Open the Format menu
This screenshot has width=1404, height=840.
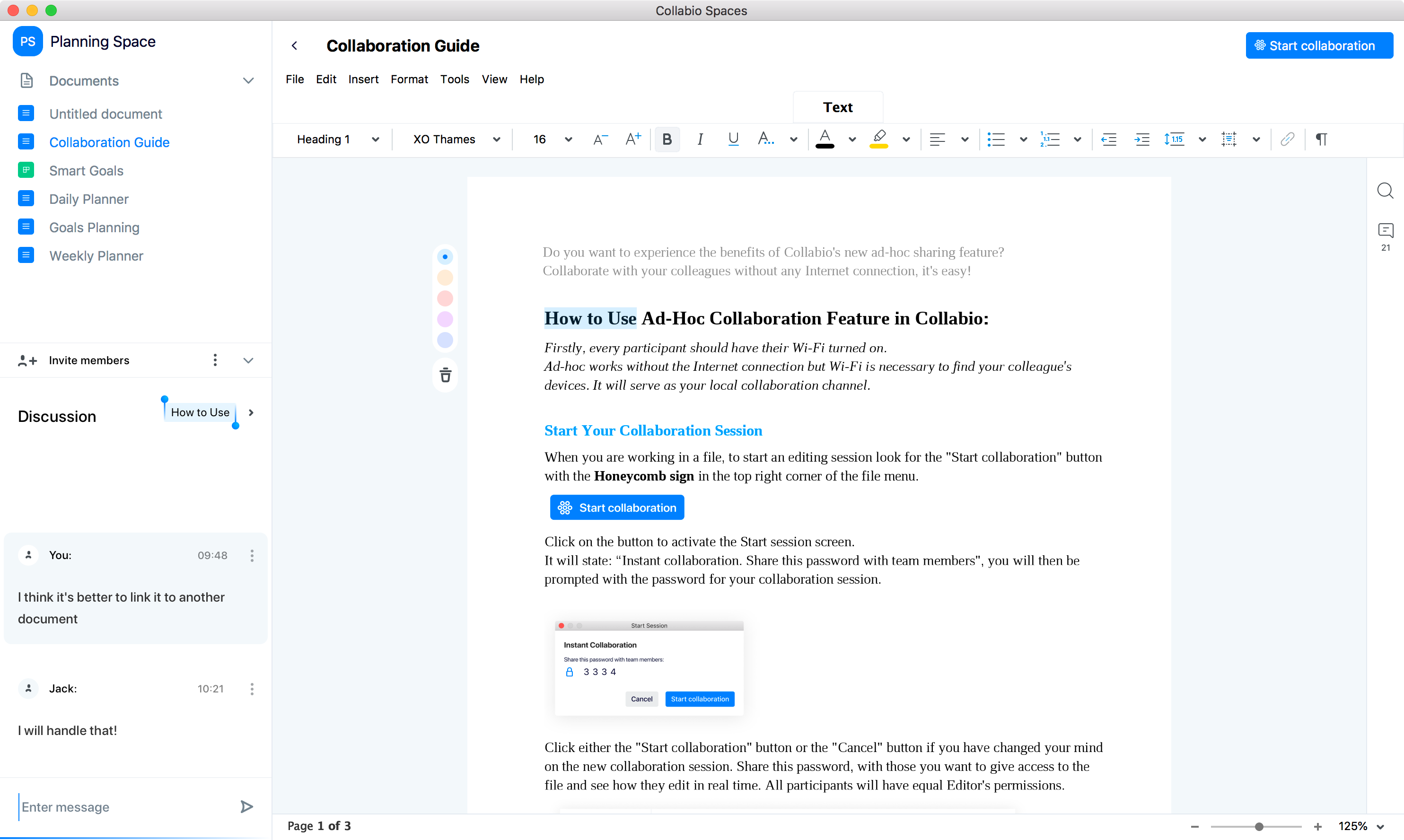pyautogui.click(x=409, y=79)
